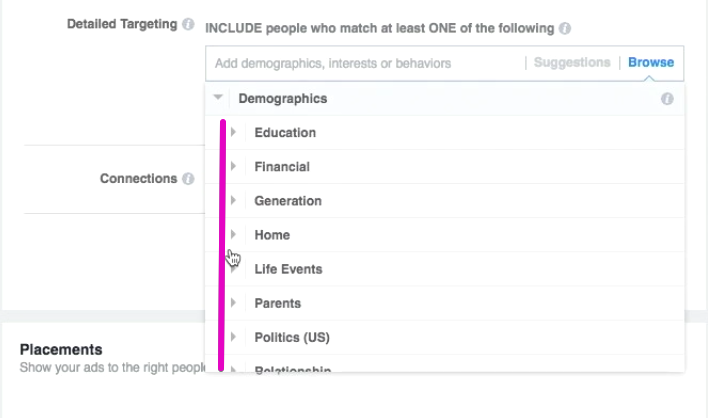Click the Demographics info icon
This screenshot has width=708, height=418.
click(667, 99)
